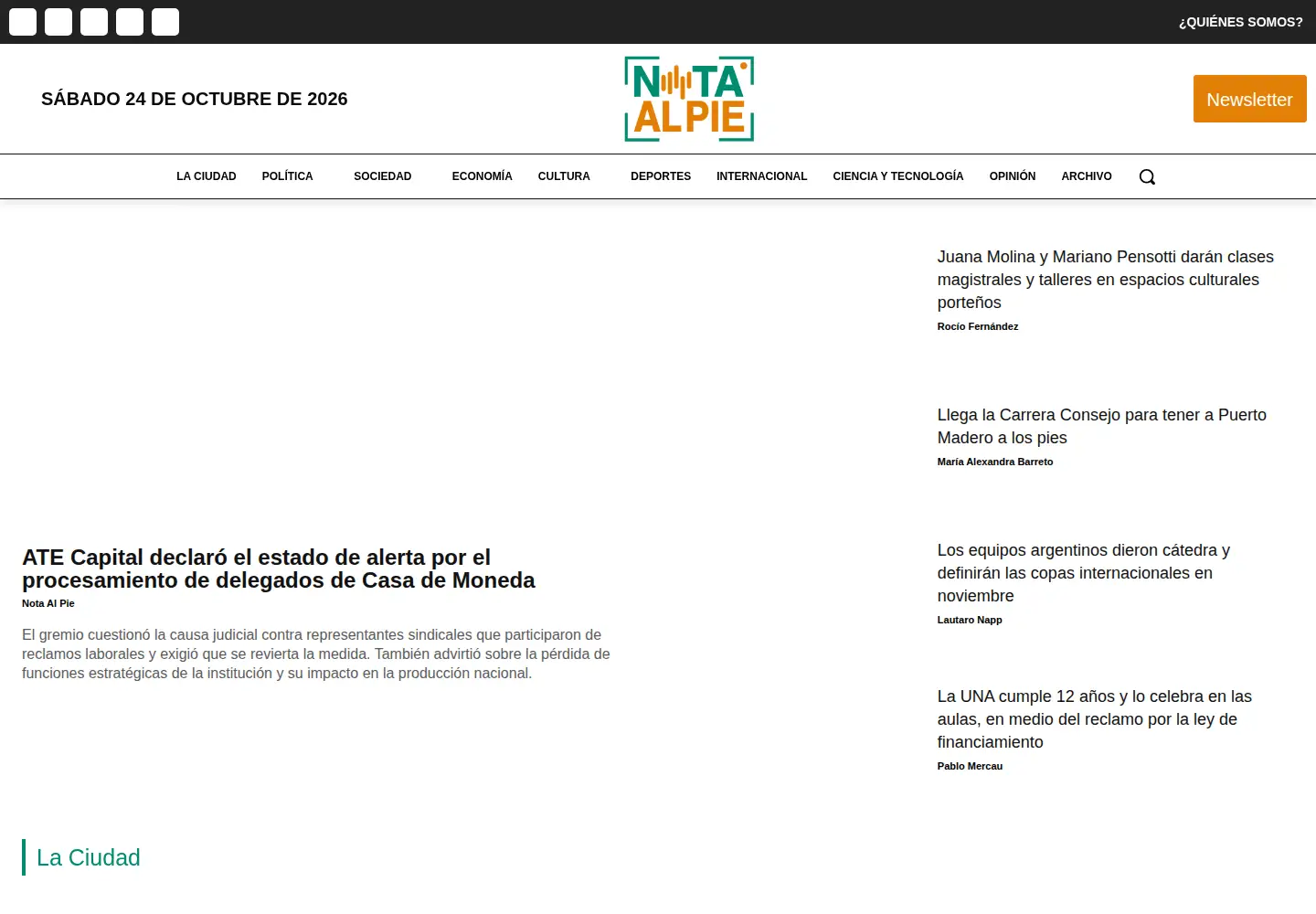Click author name María Alexandra Barreto

[995, 462]
